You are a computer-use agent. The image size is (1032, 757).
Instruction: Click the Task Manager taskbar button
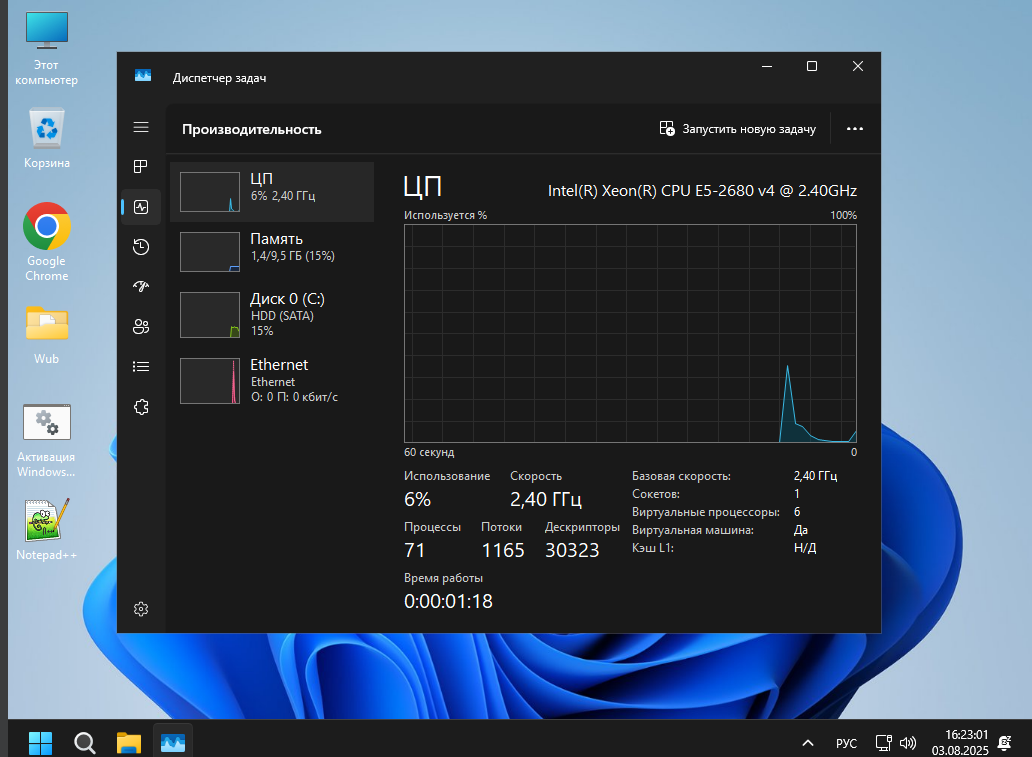(x=173, y=743)
